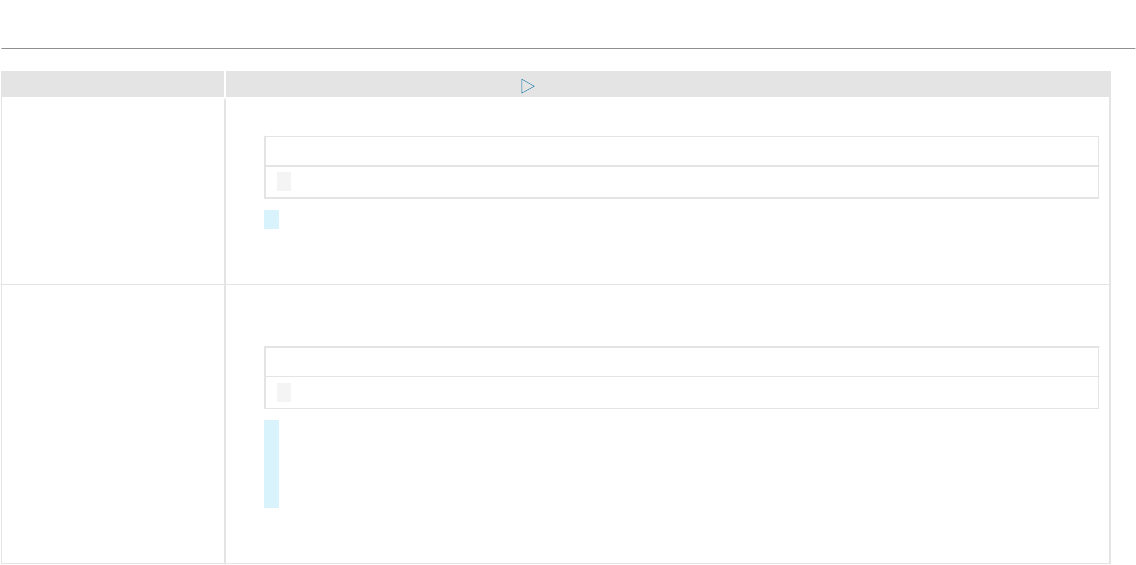This screenshot has width=1136, height=565.
Task: Select the wide gray header cell with triangle
Action: 667,83
